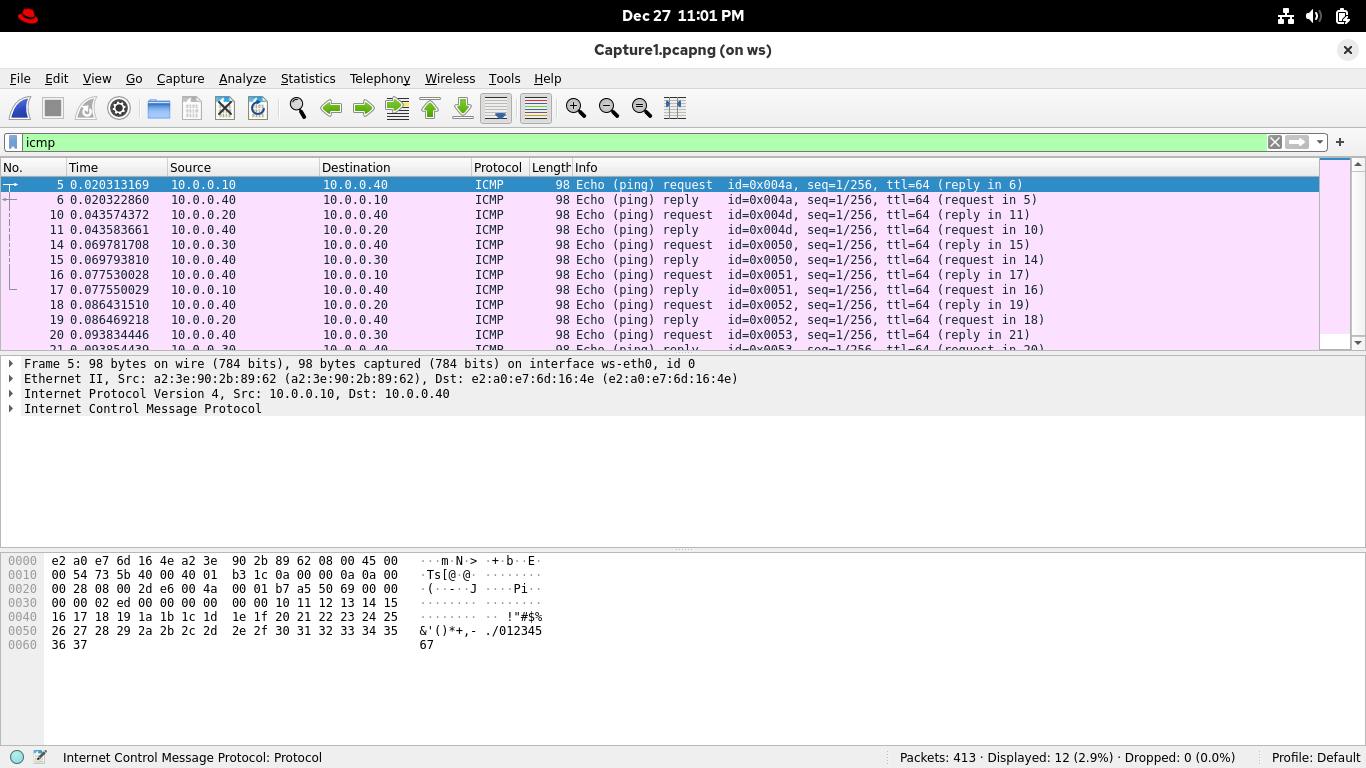The width and height of the screenshot is (1366, 768).
Task: Click the open capture file folder icon
Action: point(159,108)
